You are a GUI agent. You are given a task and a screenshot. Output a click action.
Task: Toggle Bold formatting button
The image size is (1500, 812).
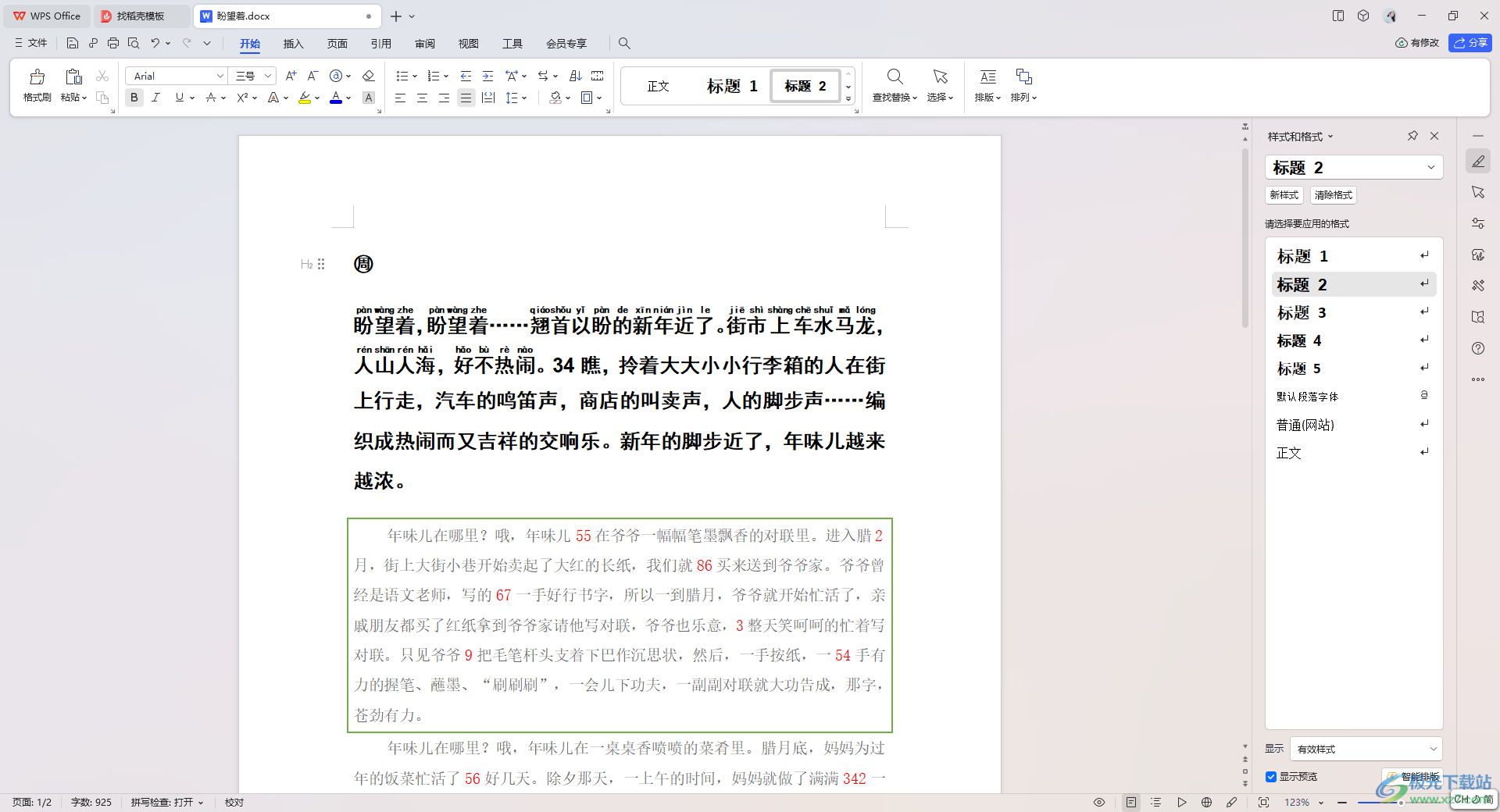point(134,98)
